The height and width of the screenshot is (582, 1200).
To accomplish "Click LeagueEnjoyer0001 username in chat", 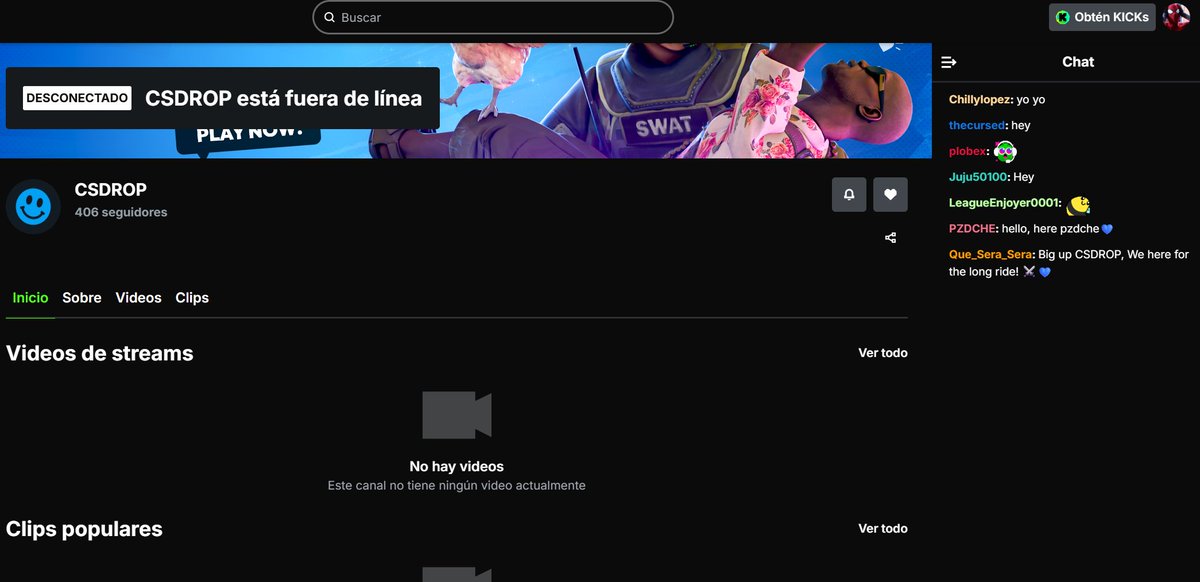I will [1003, 203].
